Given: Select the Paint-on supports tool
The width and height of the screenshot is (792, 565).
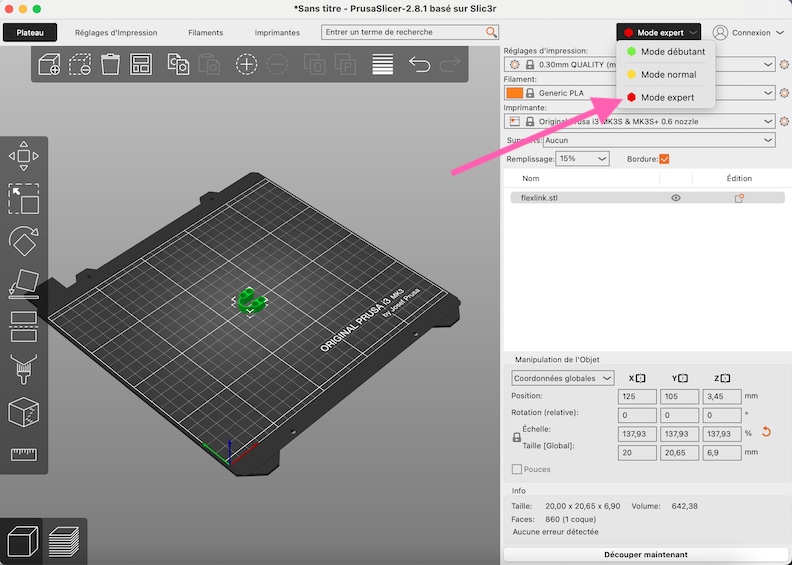Looking at the screenshot, I should tap(24, 369).
